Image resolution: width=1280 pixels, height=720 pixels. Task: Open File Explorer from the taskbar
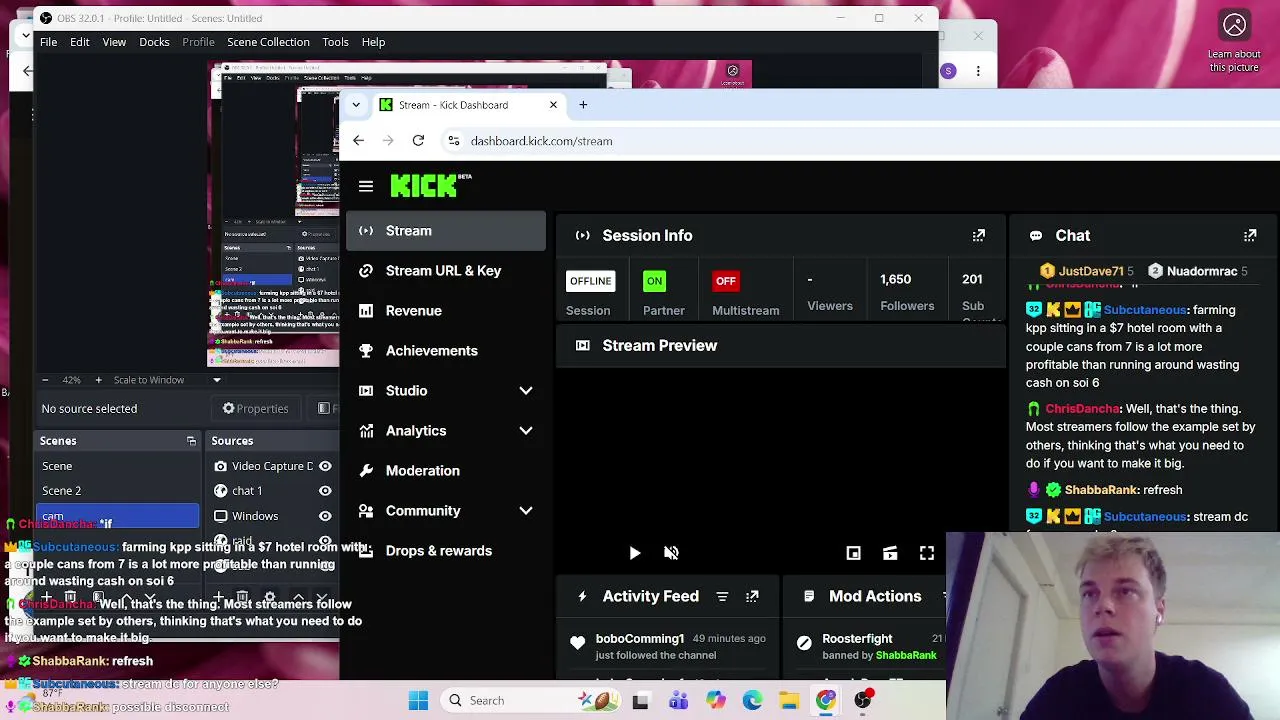click(x=789, y=701)
